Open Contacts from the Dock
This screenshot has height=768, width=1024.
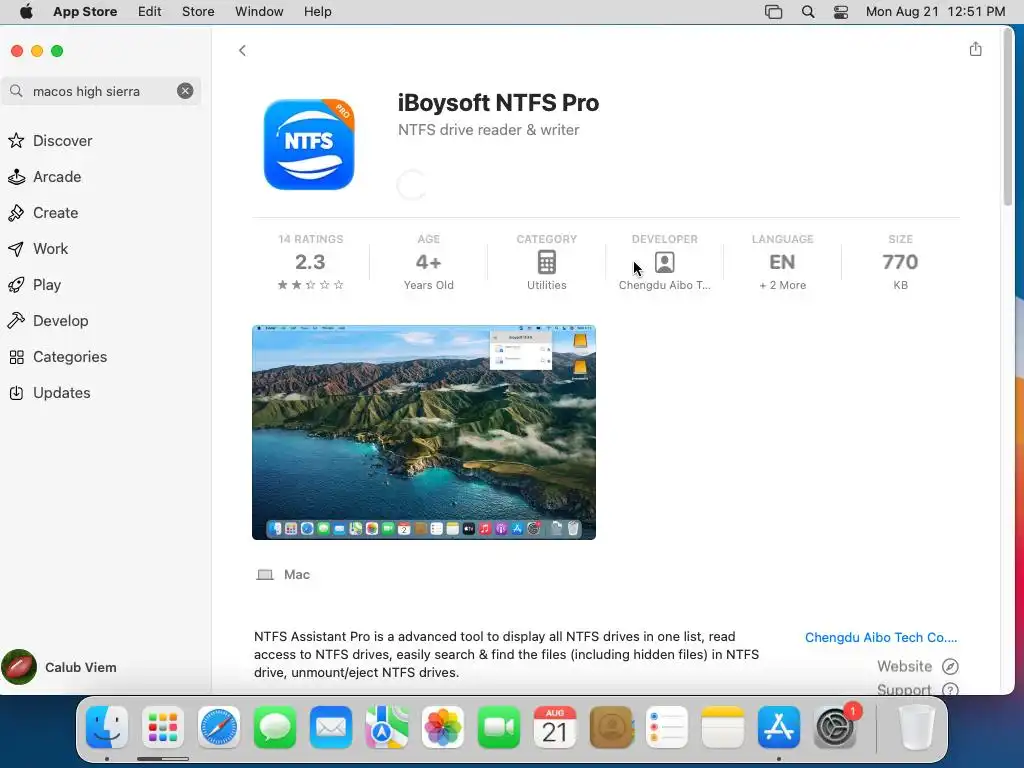611,726
